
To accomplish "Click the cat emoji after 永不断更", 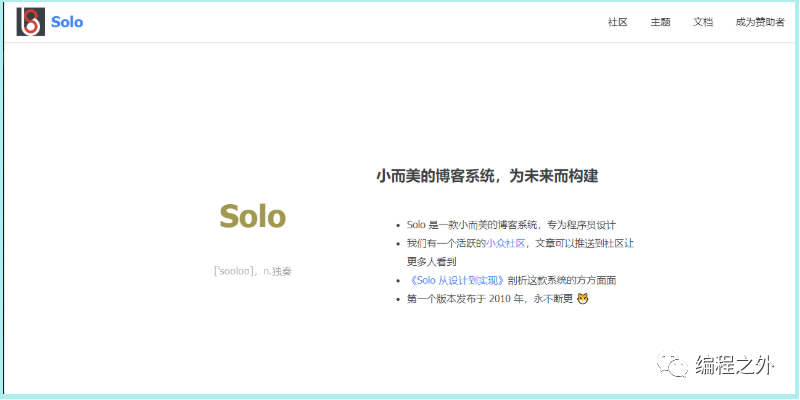I will point(583,299).
